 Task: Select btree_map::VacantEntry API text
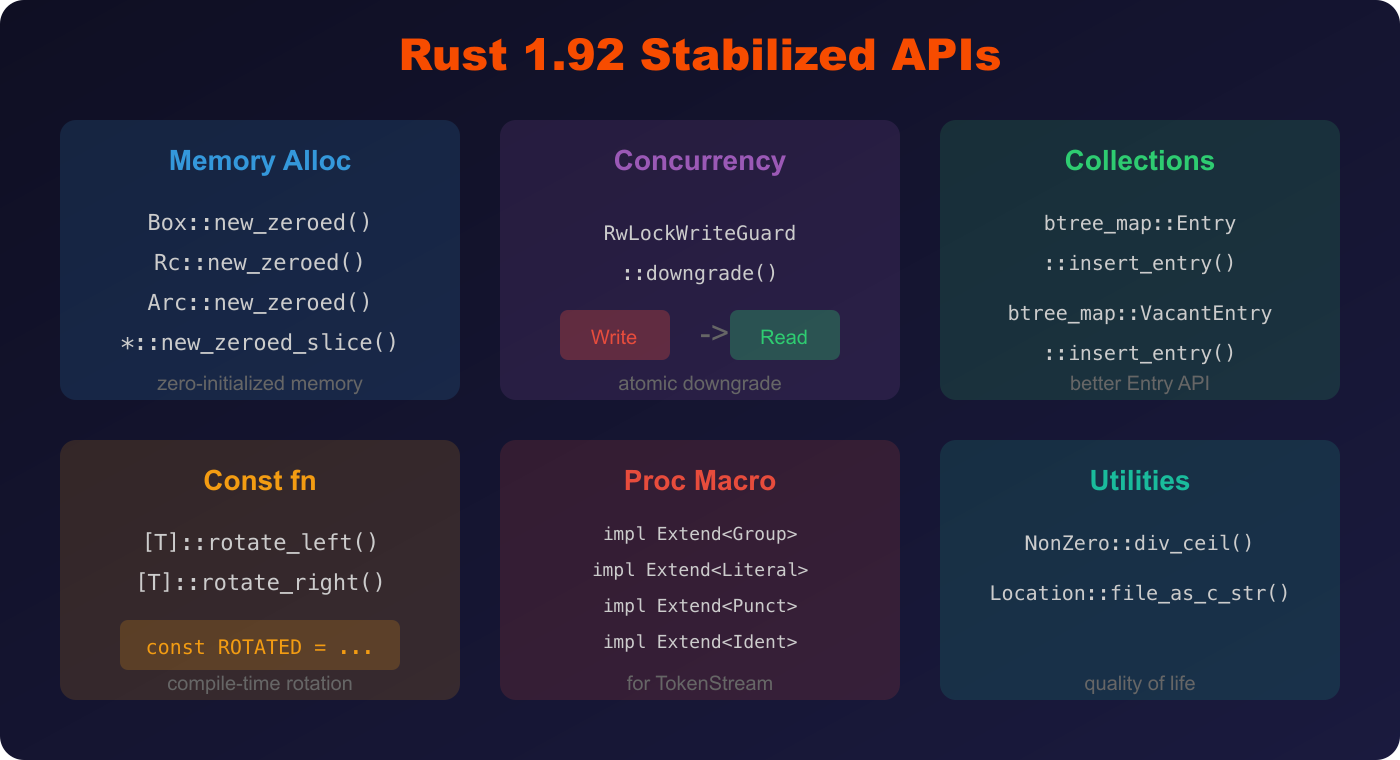pos(1140,313)
